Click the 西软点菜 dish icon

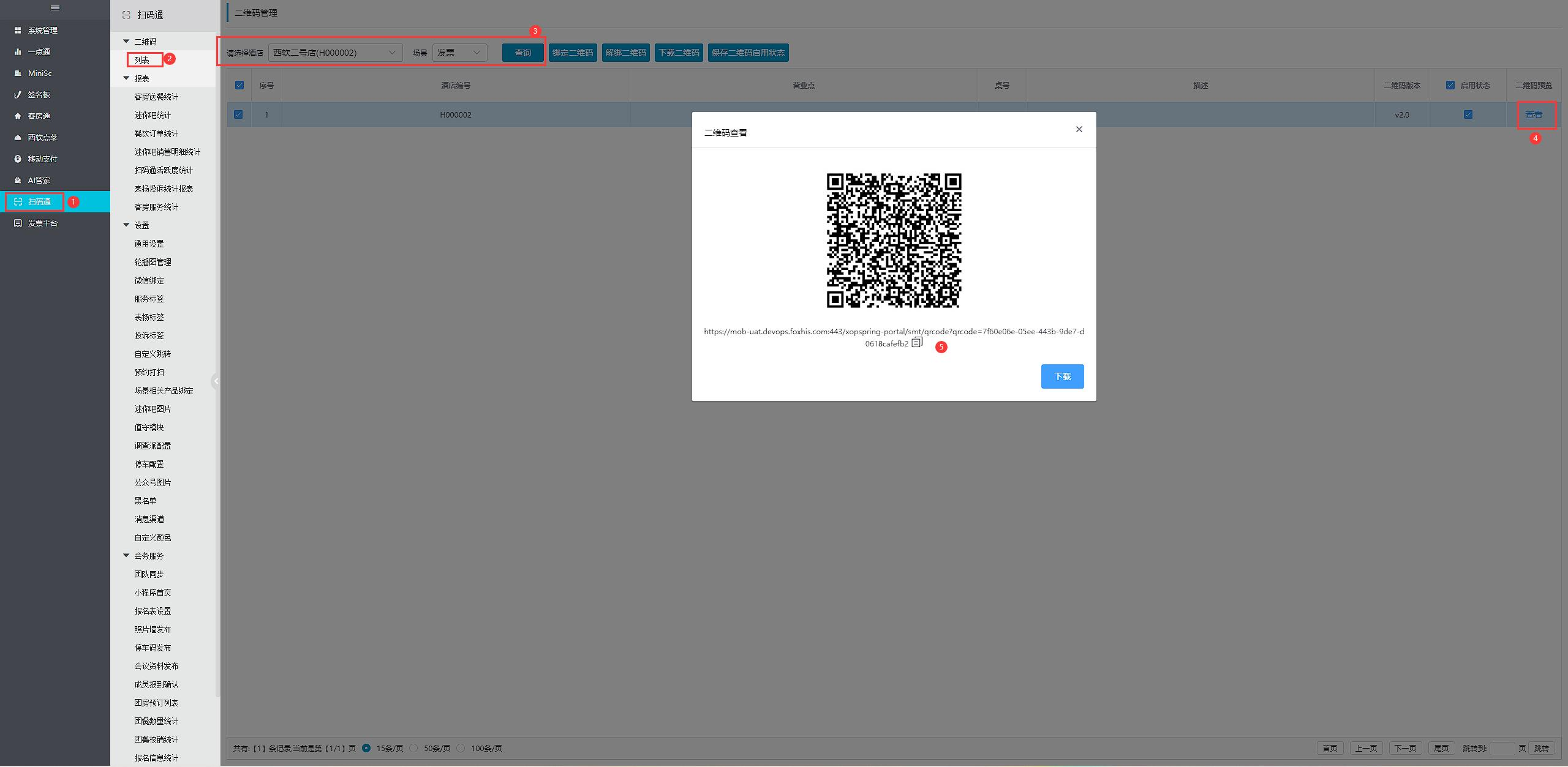coord(18,137)
